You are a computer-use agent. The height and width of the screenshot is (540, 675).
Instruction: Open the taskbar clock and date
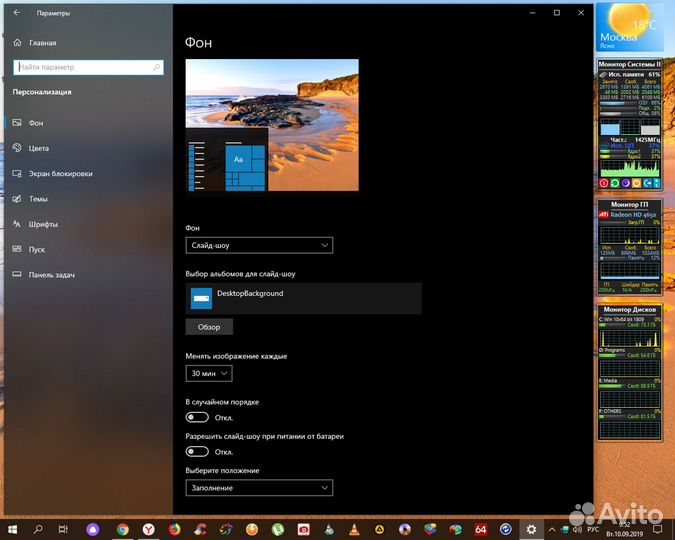(x=625, y=529)
